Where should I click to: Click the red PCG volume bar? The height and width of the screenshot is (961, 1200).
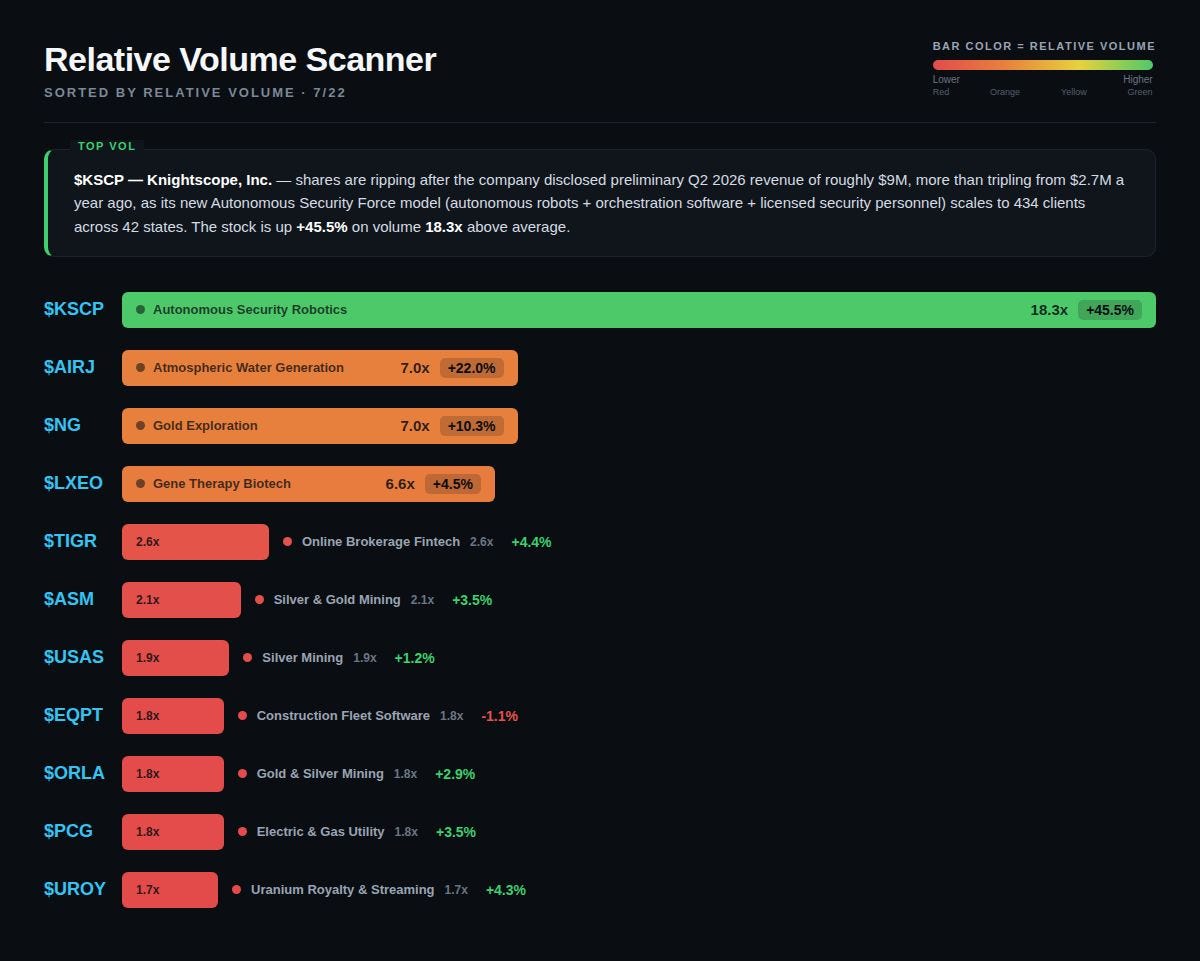173,832
